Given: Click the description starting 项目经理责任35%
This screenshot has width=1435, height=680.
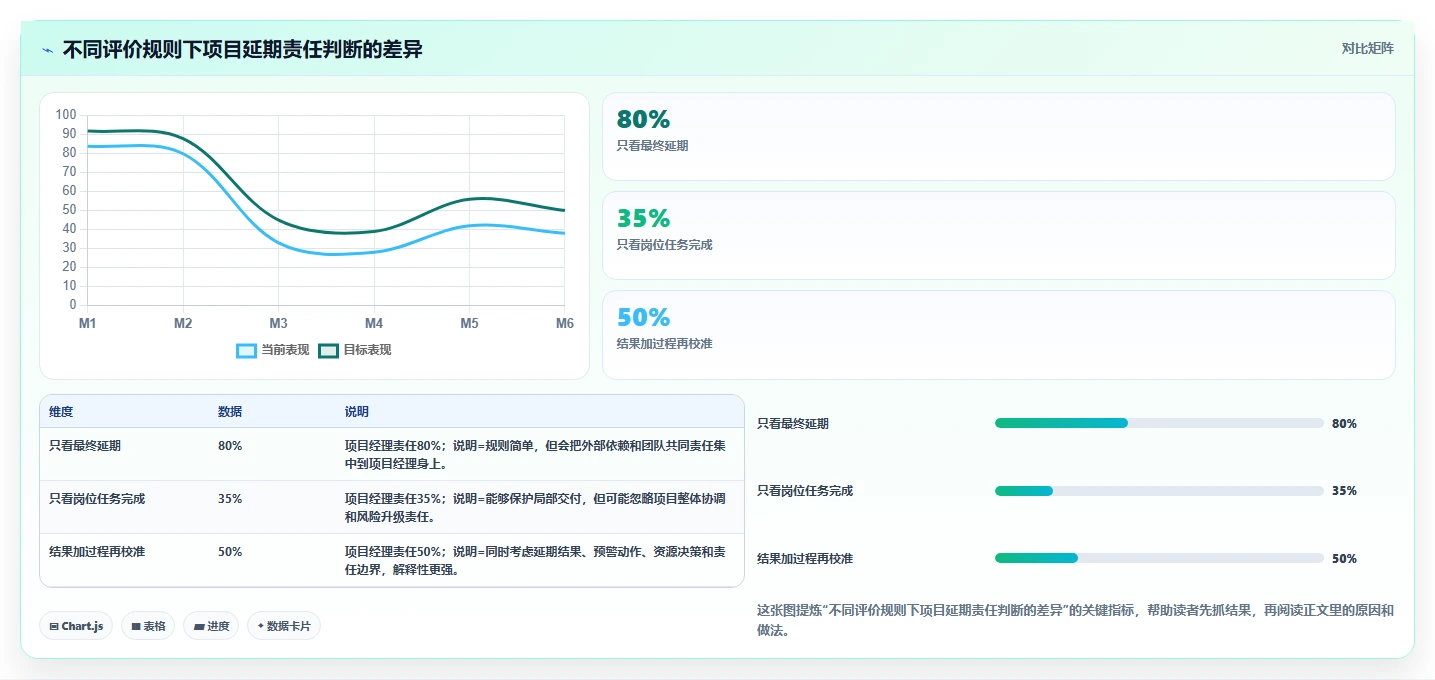Looking at the screenshot, I should (x=535, y=508).
